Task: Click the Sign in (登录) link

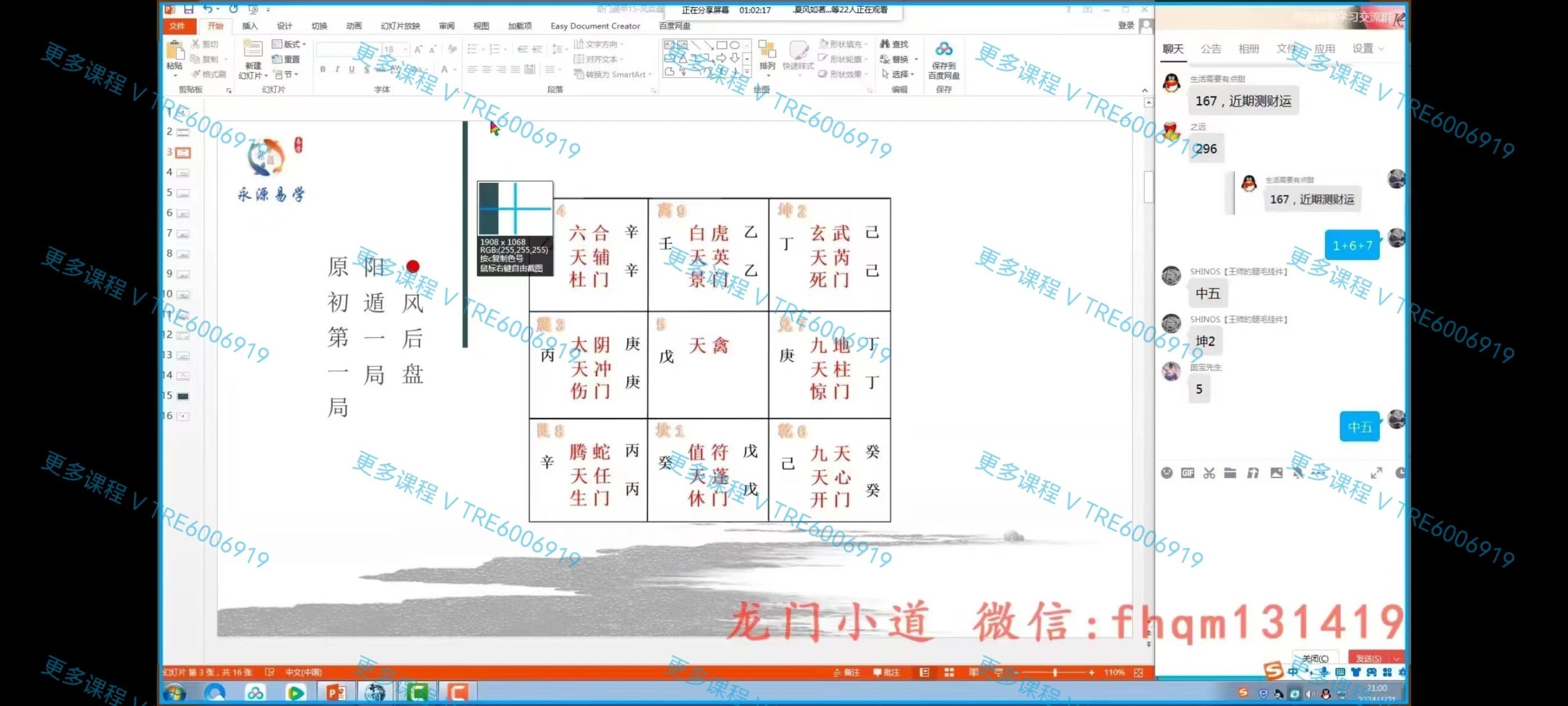Action: [1126, 26]
